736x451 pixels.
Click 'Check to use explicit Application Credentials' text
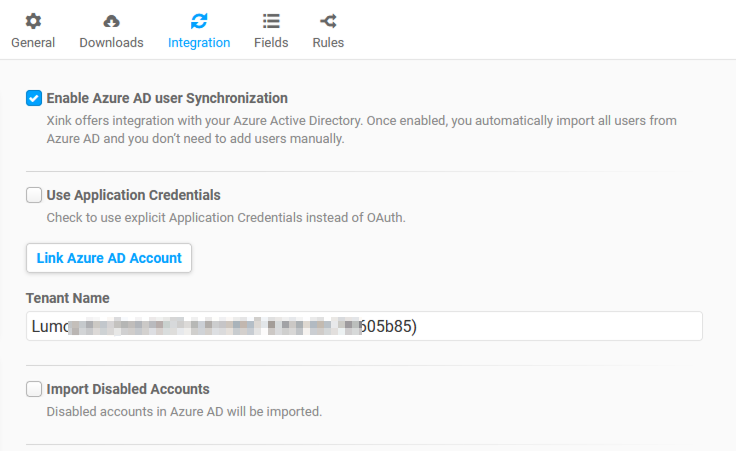(x=226, y=218)
